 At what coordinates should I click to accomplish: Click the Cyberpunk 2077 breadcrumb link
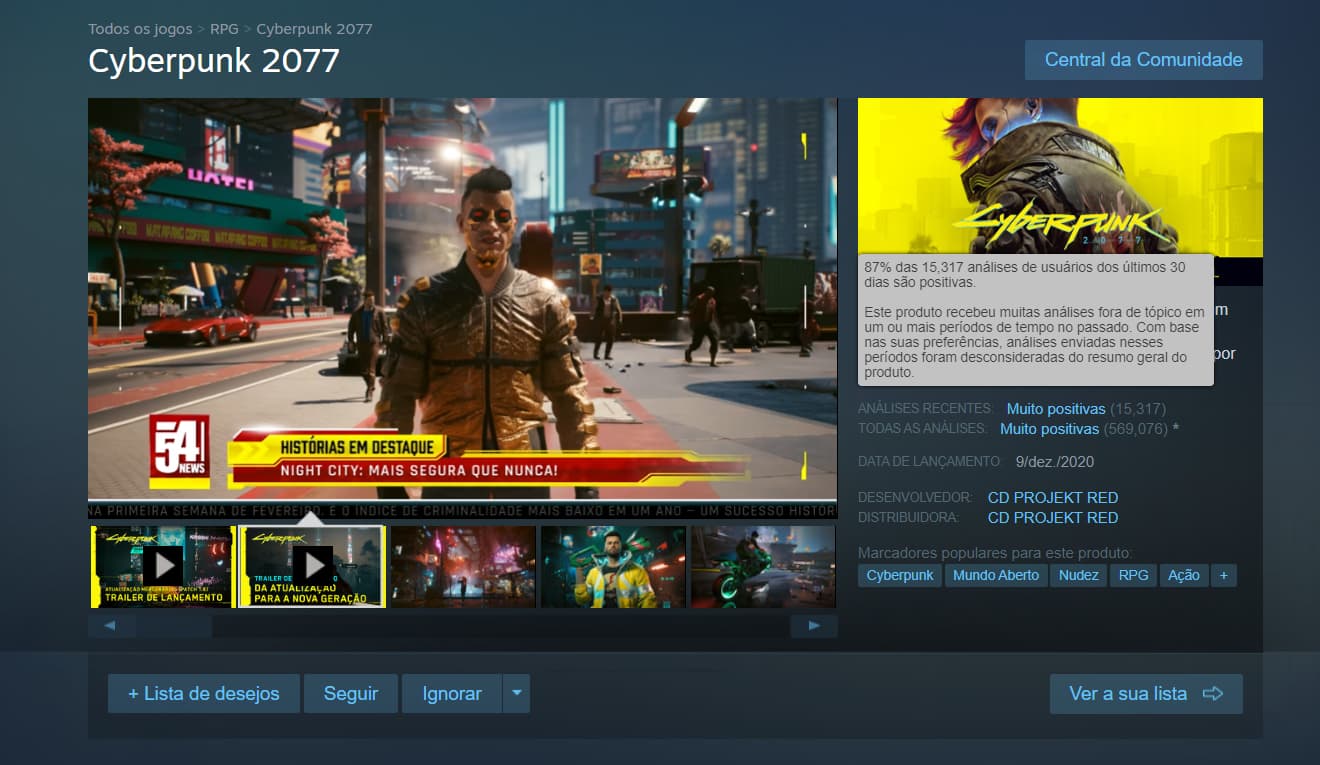(314, 29)
